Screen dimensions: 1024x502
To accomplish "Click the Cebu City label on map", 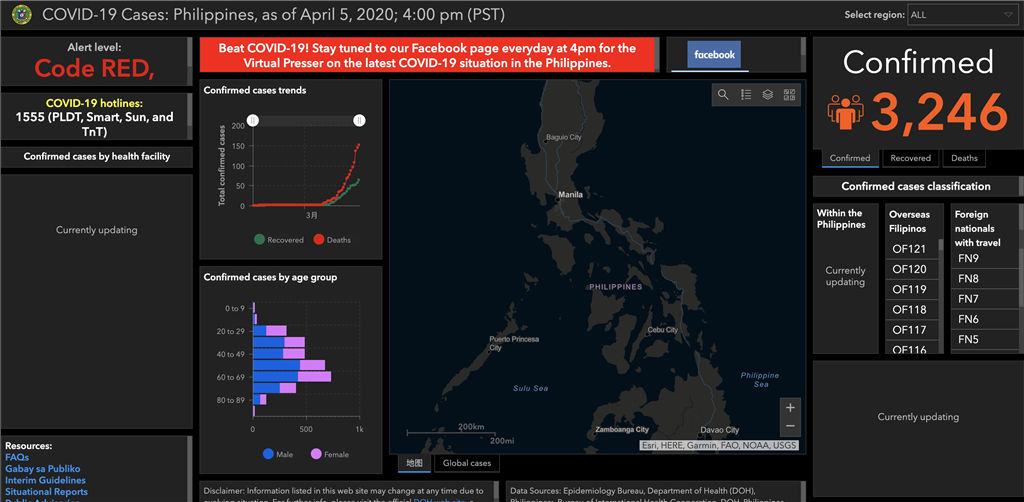I will pyautogui.click(x=663, y=330).
